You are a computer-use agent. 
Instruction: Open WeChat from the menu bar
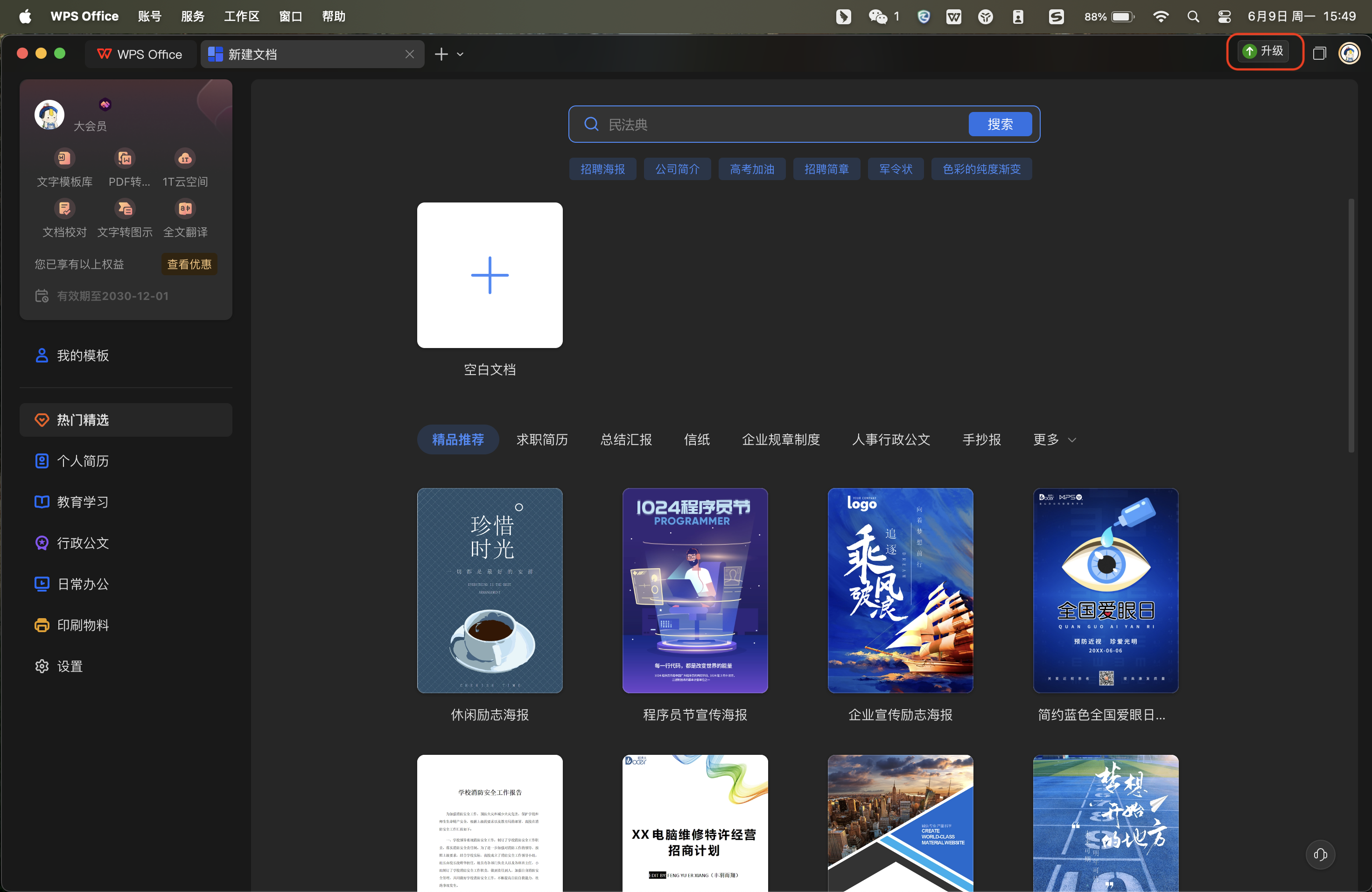pos(878,16)
